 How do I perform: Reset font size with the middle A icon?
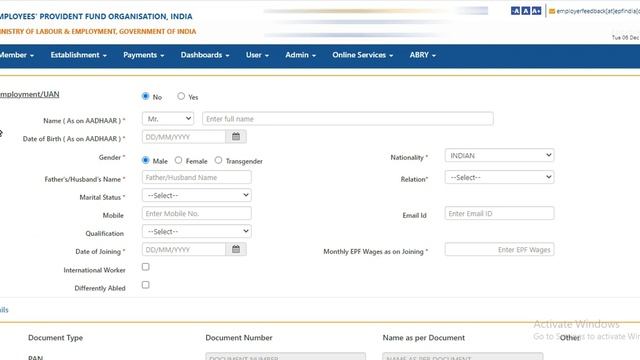point(526,11)
